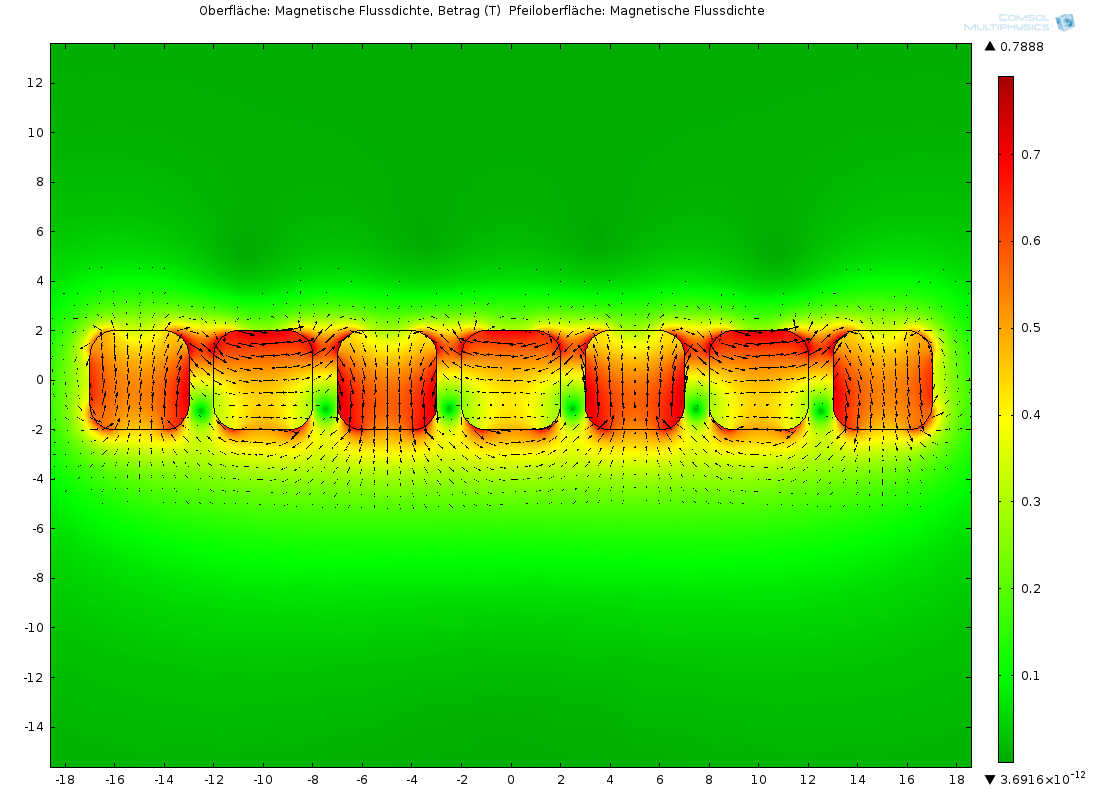1094x794 pixels.
Task: Click the 0.1 label on the color legend
Action: point(1030,675)
